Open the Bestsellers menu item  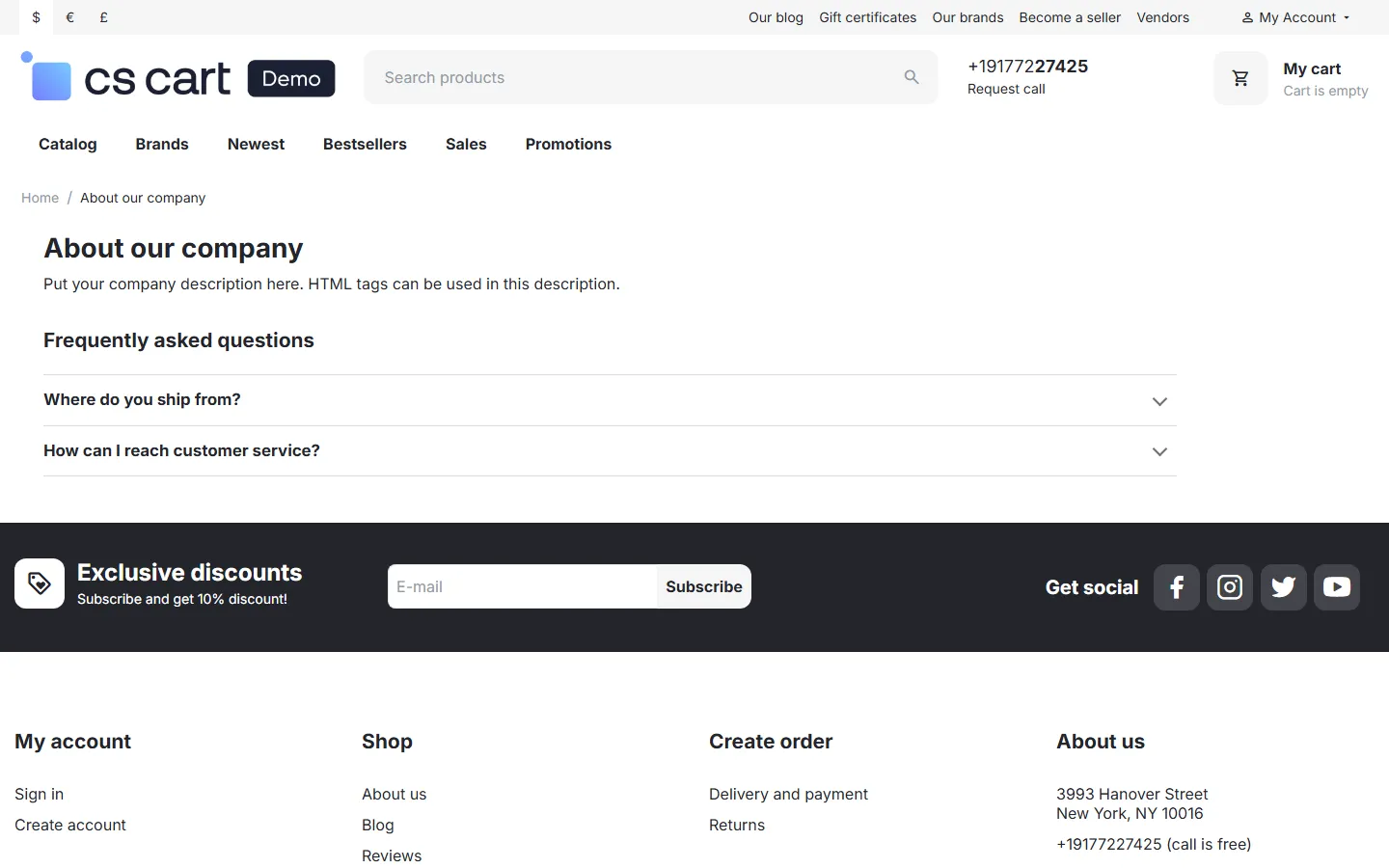pyautogui.click(x=365, y=144)
